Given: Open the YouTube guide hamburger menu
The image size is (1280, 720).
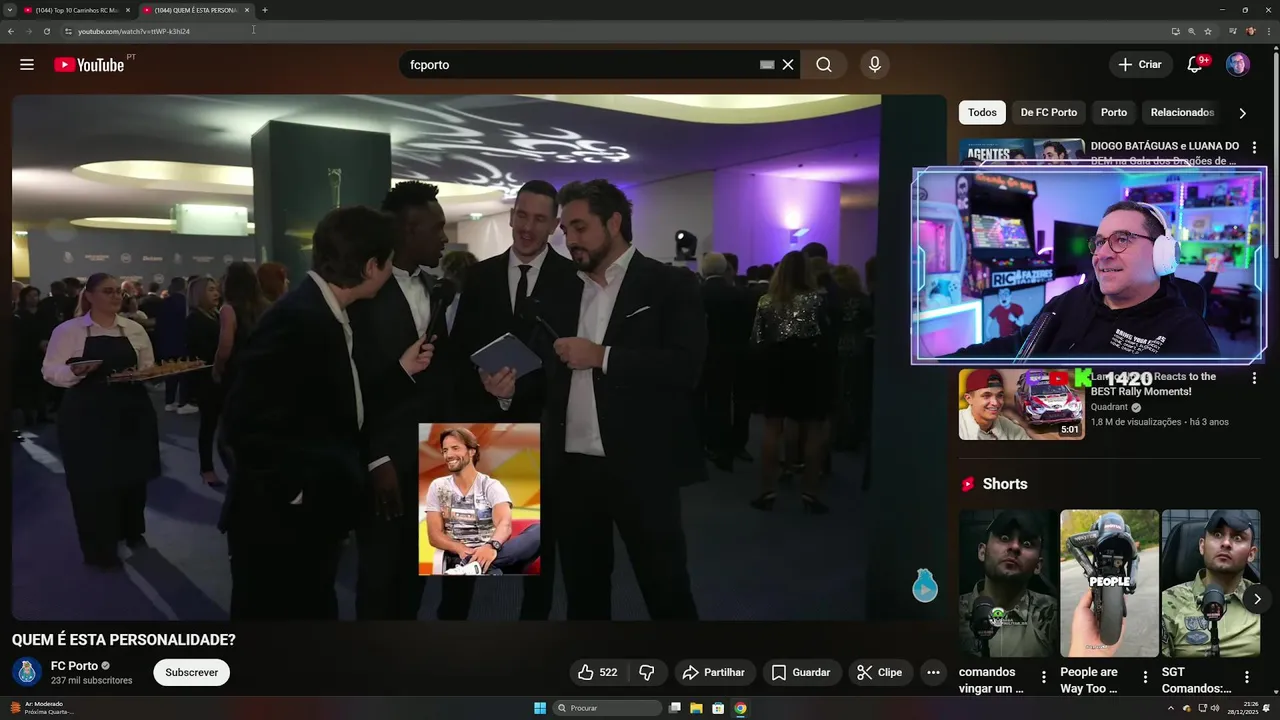Looking at the screenshot, I should click(x=27, y=65).
